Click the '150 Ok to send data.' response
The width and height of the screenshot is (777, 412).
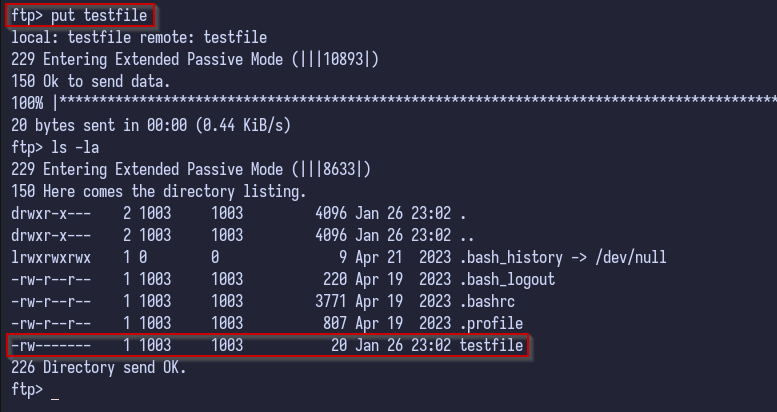(90, 81)
